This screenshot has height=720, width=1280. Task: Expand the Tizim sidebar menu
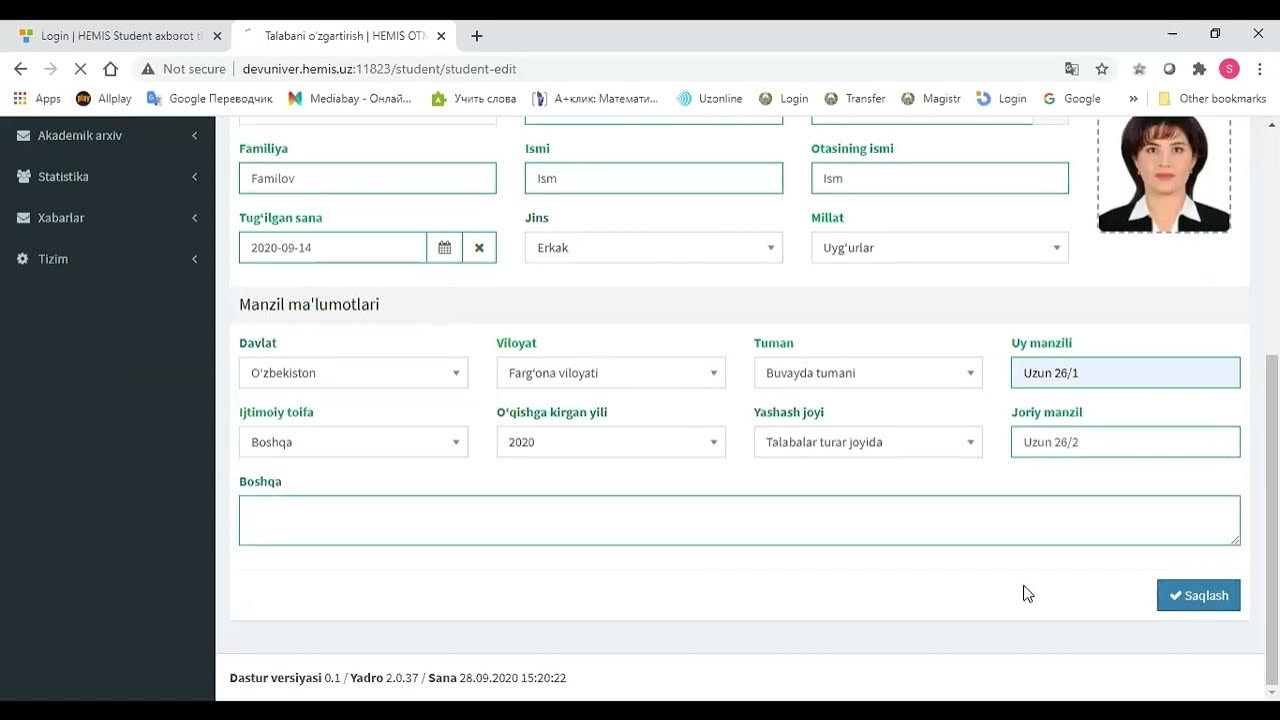point(195,258)
